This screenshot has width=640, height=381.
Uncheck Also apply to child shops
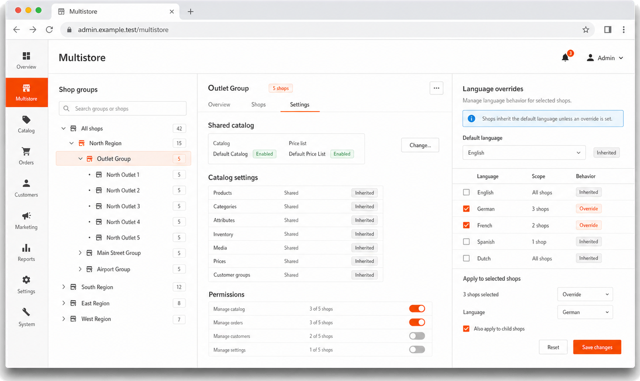[x=466, y=329]
